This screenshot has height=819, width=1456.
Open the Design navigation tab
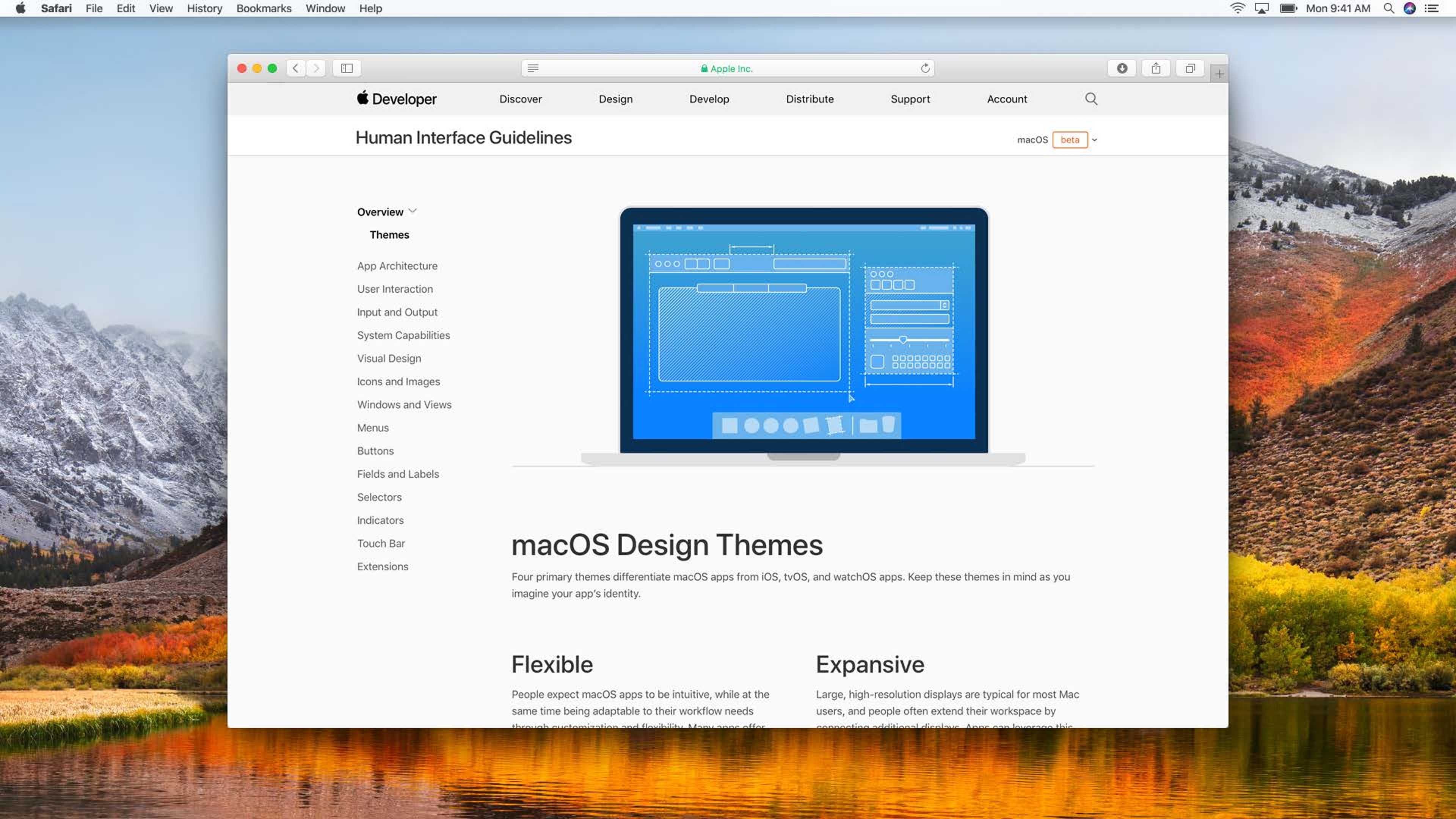point(615,99)
